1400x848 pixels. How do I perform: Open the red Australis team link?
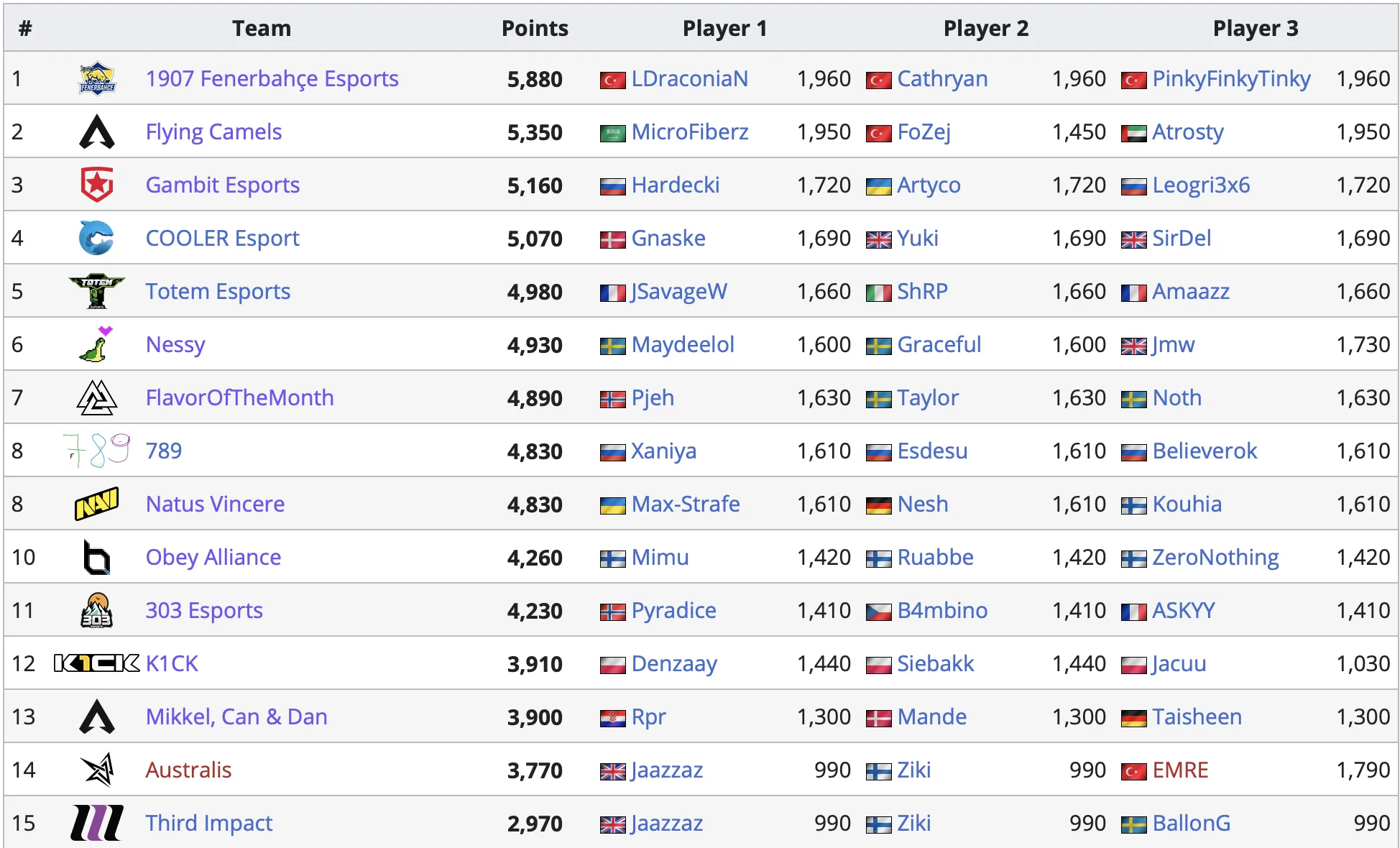[x=188, y=770]
